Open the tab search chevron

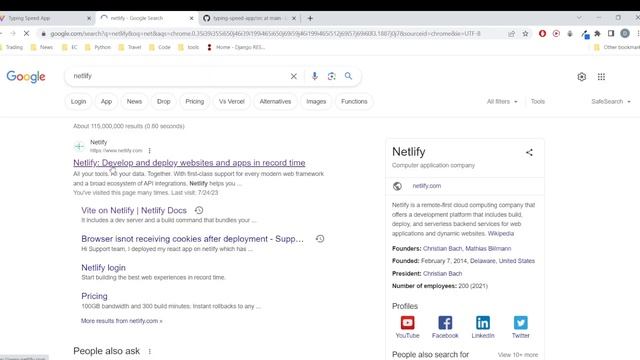coord(579,18)
